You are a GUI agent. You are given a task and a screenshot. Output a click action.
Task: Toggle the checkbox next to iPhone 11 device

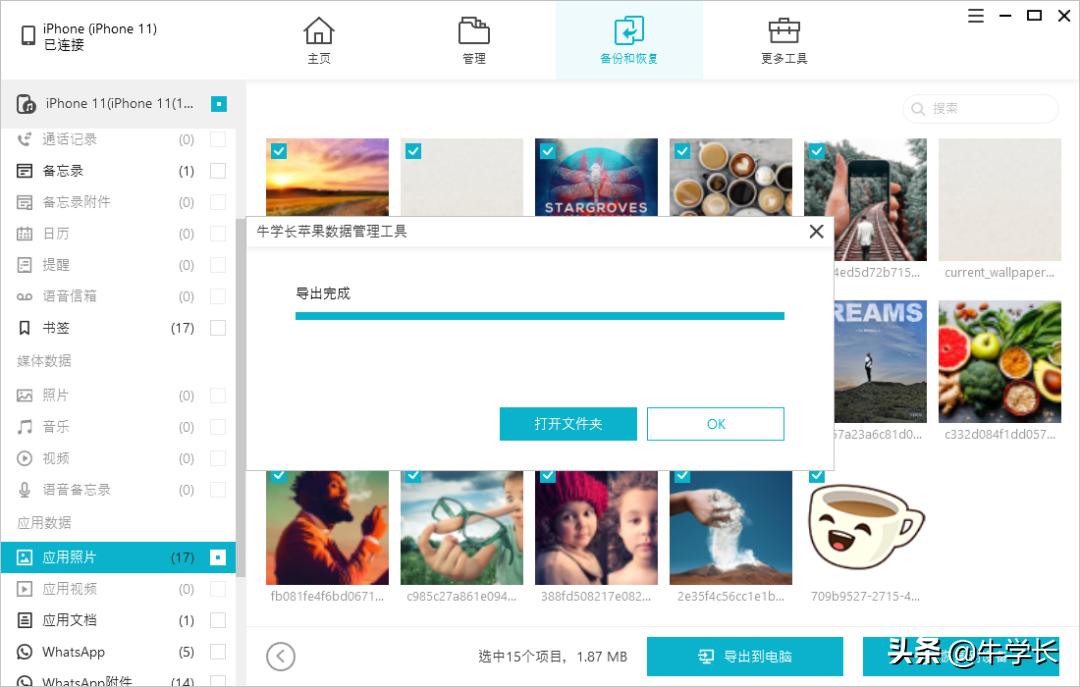click(x=218, y=103)
